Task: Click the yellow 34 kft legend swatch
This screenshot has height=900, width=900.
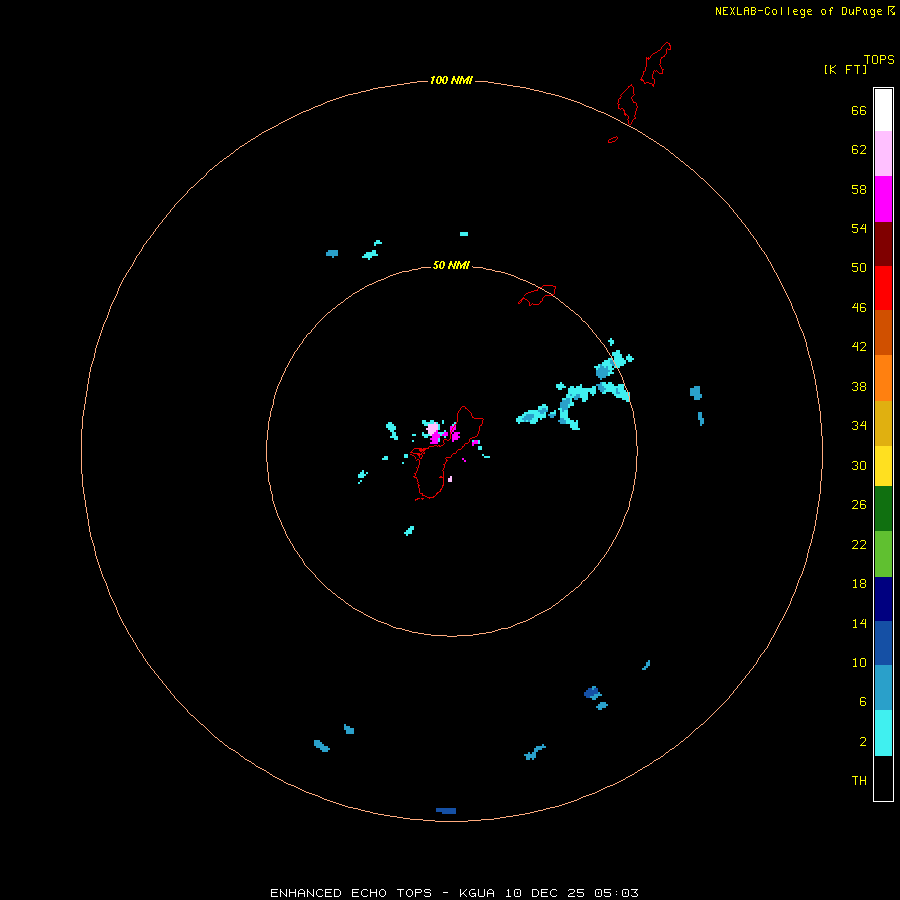Action: 883,466
